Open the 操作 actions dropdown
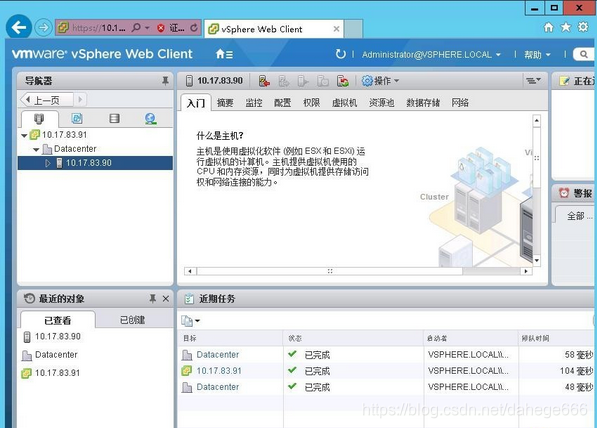 point(380,81)
